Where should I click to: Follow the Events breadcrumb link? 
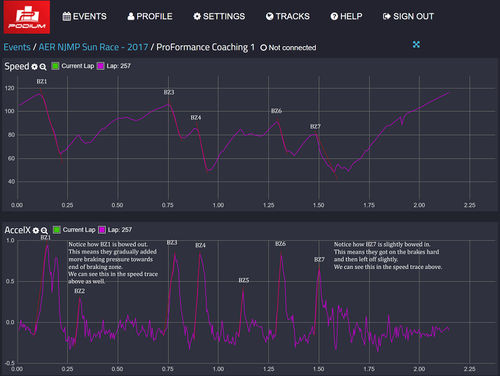(17, 47)
